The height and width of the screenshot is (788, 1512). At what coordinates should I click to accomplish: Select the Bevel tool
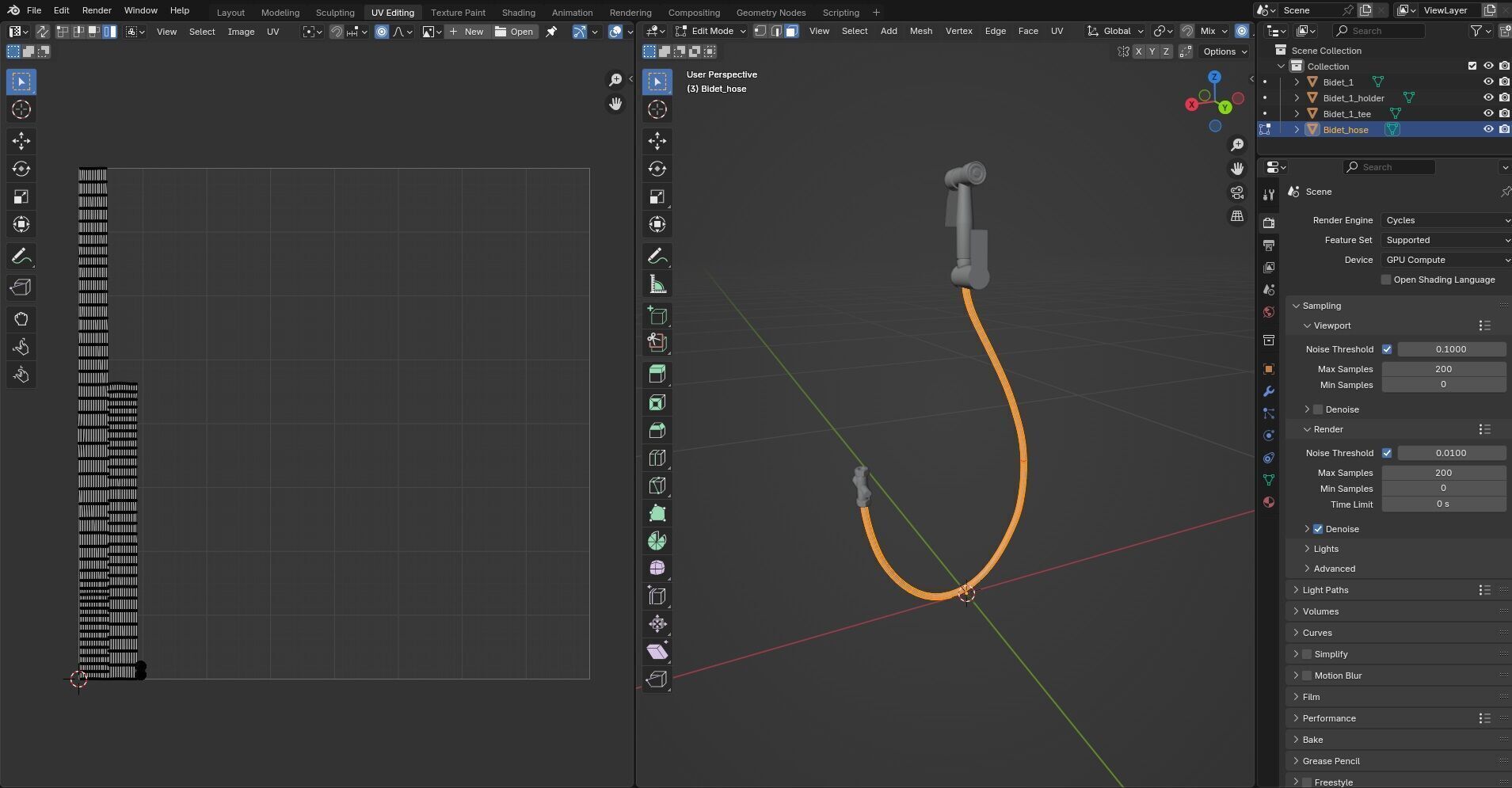tap(657, 430)
